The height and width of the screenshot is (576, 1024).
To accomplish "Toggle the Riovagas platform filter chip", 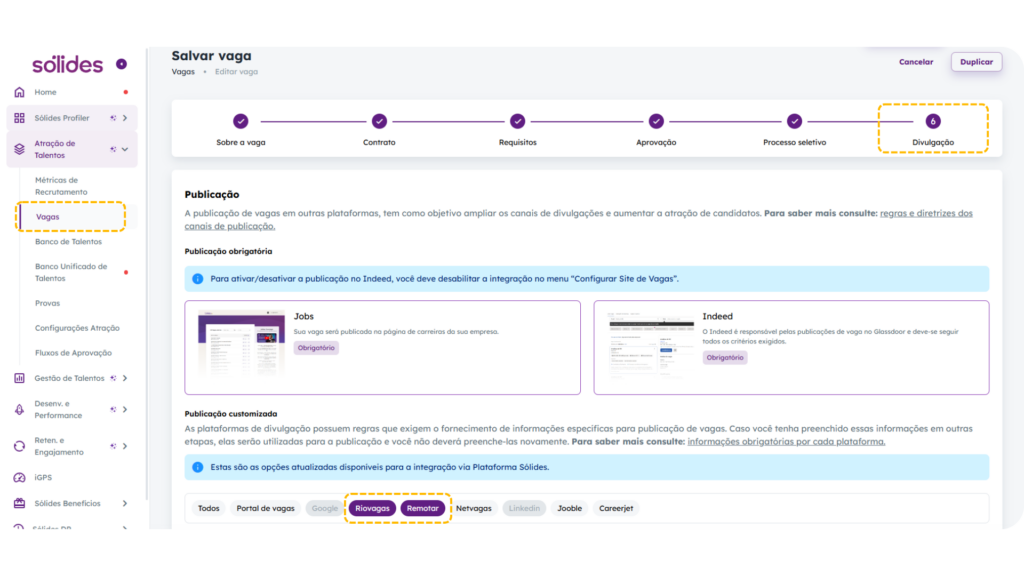I will (x=372, y=508).
